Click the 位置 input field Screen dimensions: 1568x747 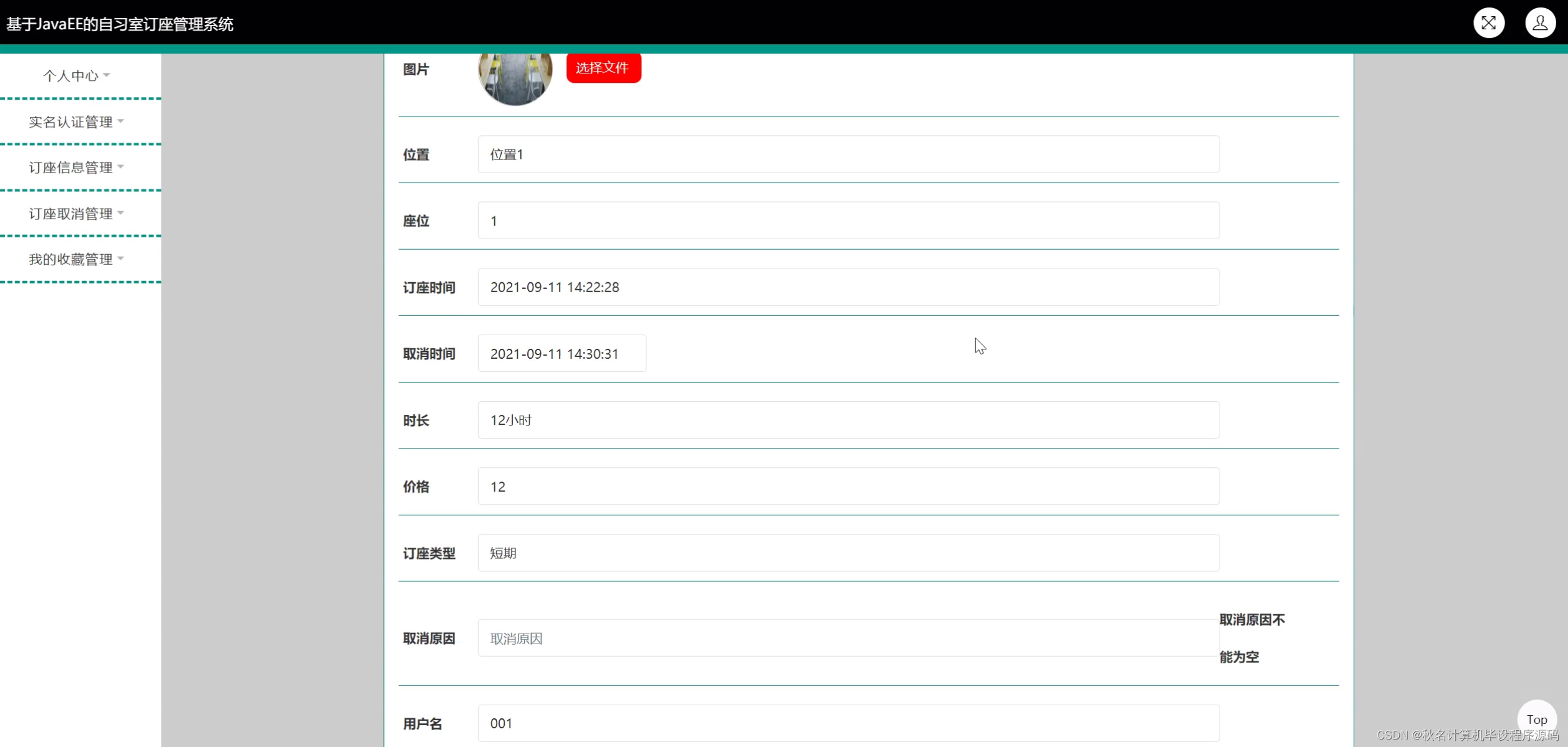click(848, 154)
